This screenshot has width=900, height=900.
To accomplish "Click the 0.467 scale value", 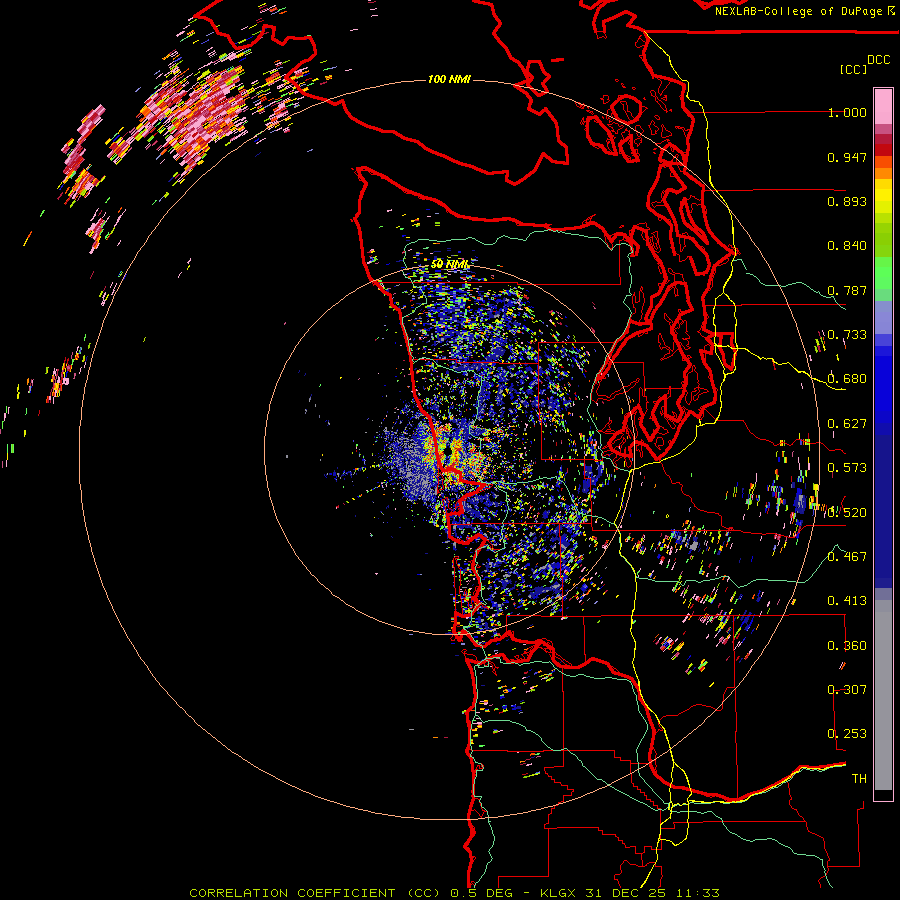I will click(x=847, y=556).
